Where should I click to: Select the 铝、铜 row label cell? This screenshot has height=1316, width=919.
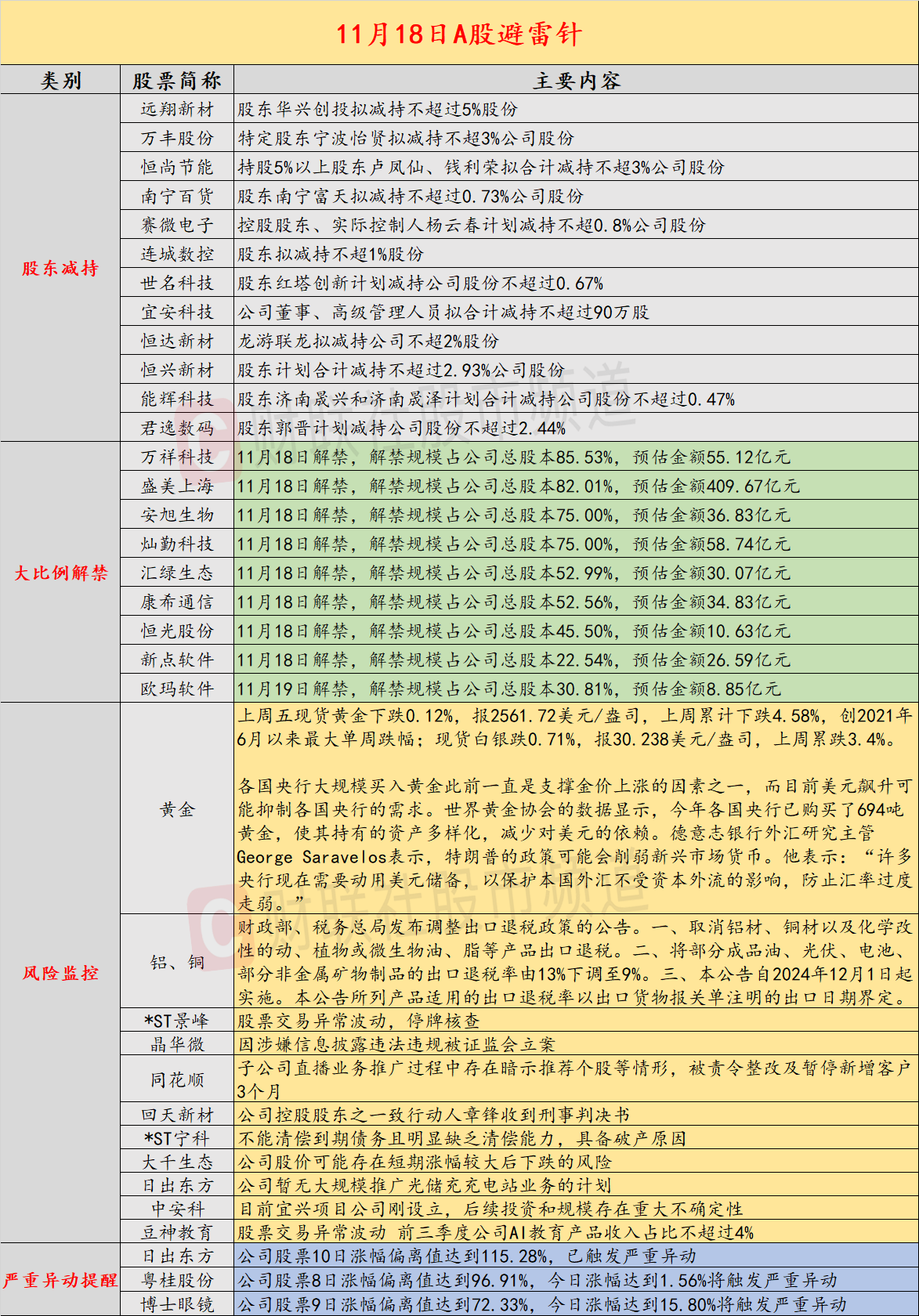coord(177,962)
